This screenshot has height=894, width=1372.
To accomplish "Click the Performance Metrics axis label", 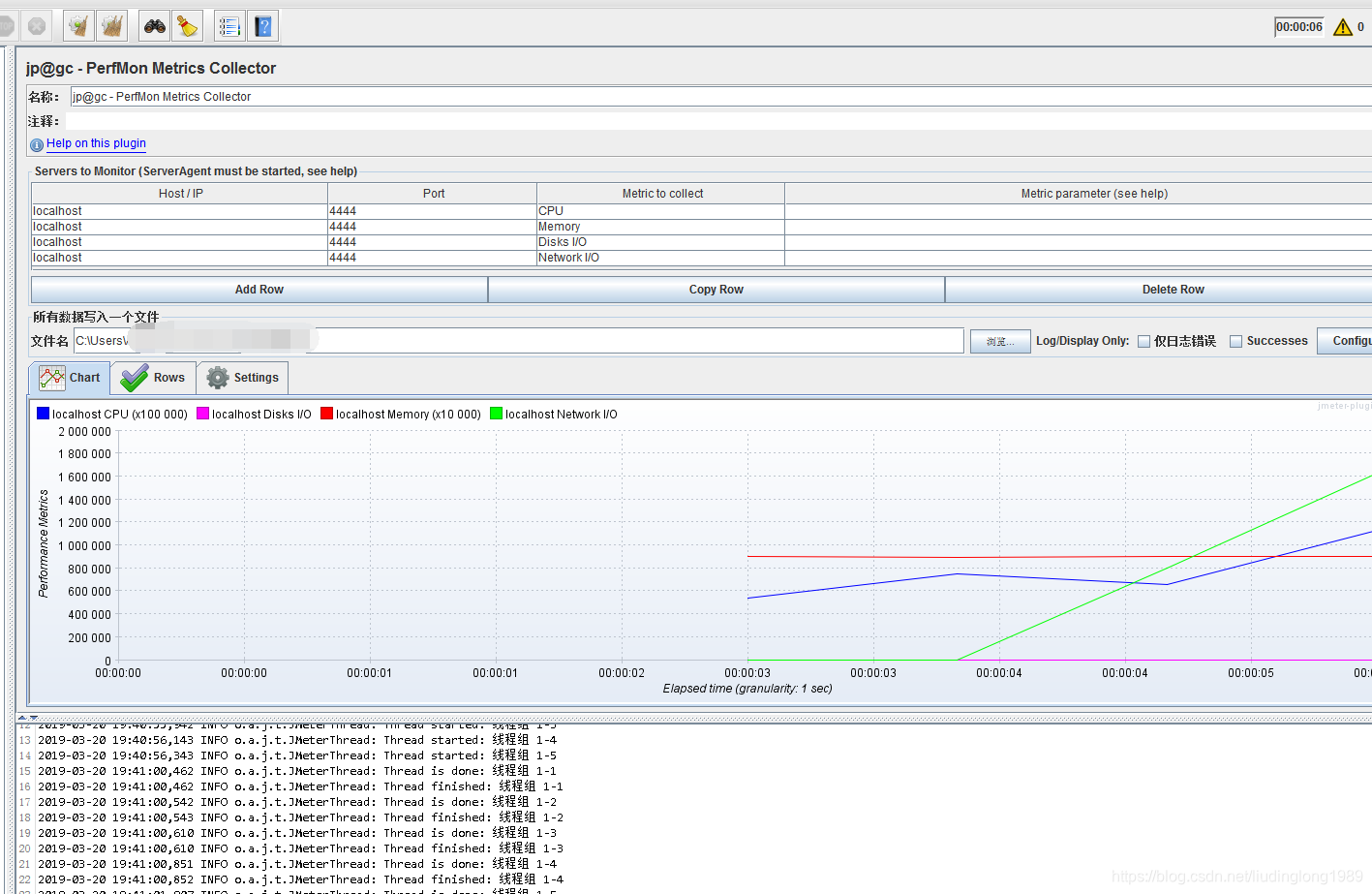I will (x=43, y=543).
